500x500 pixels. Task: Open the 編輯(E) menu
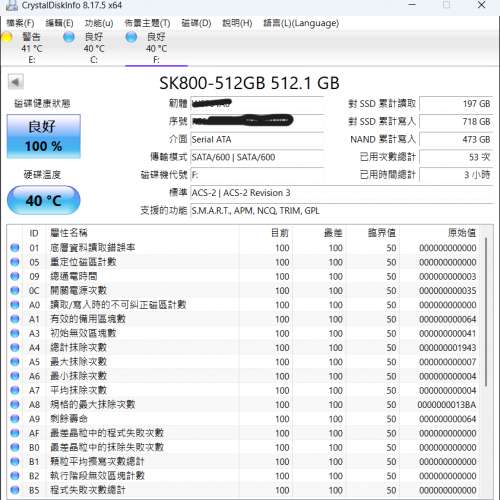point(59,23)
